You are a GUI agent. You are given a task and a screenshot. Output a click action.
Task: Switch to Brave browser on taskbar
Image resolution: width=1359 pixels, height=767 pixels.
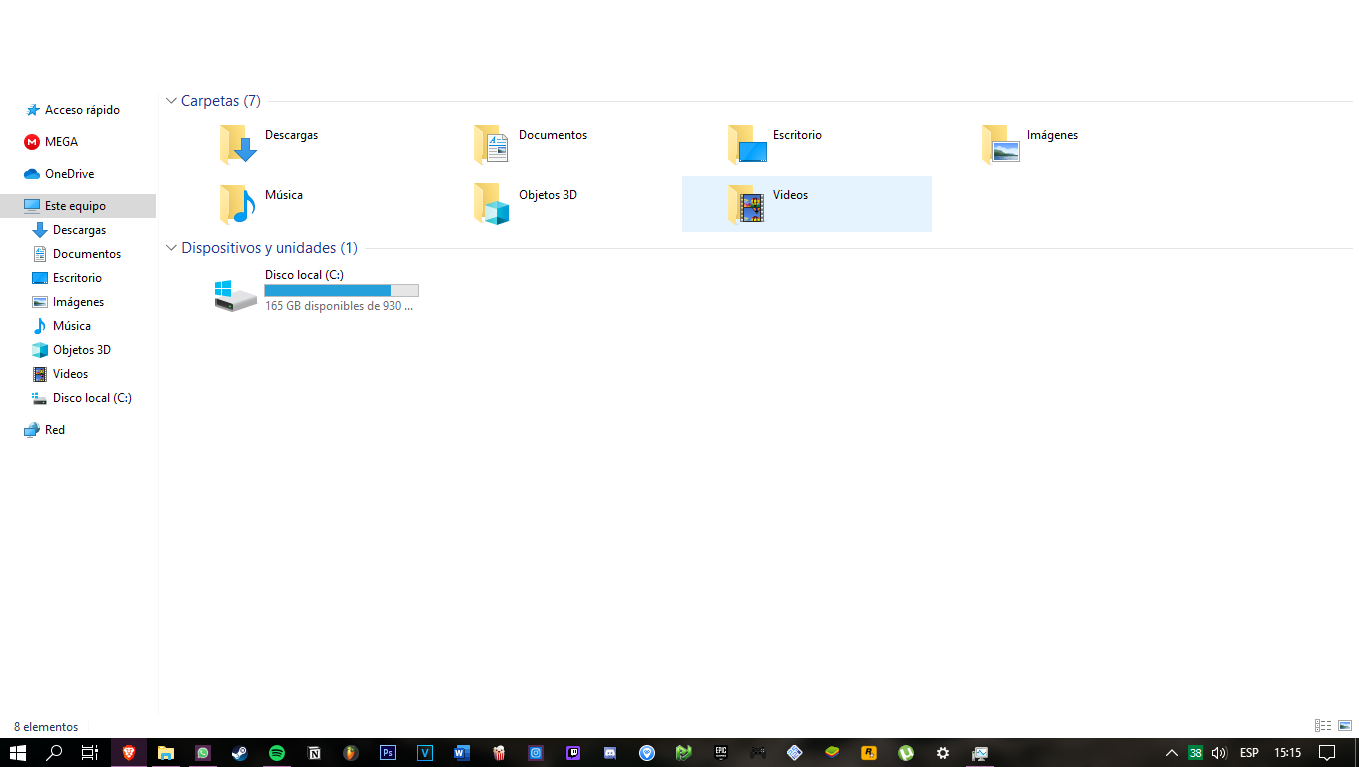(128, 752)
